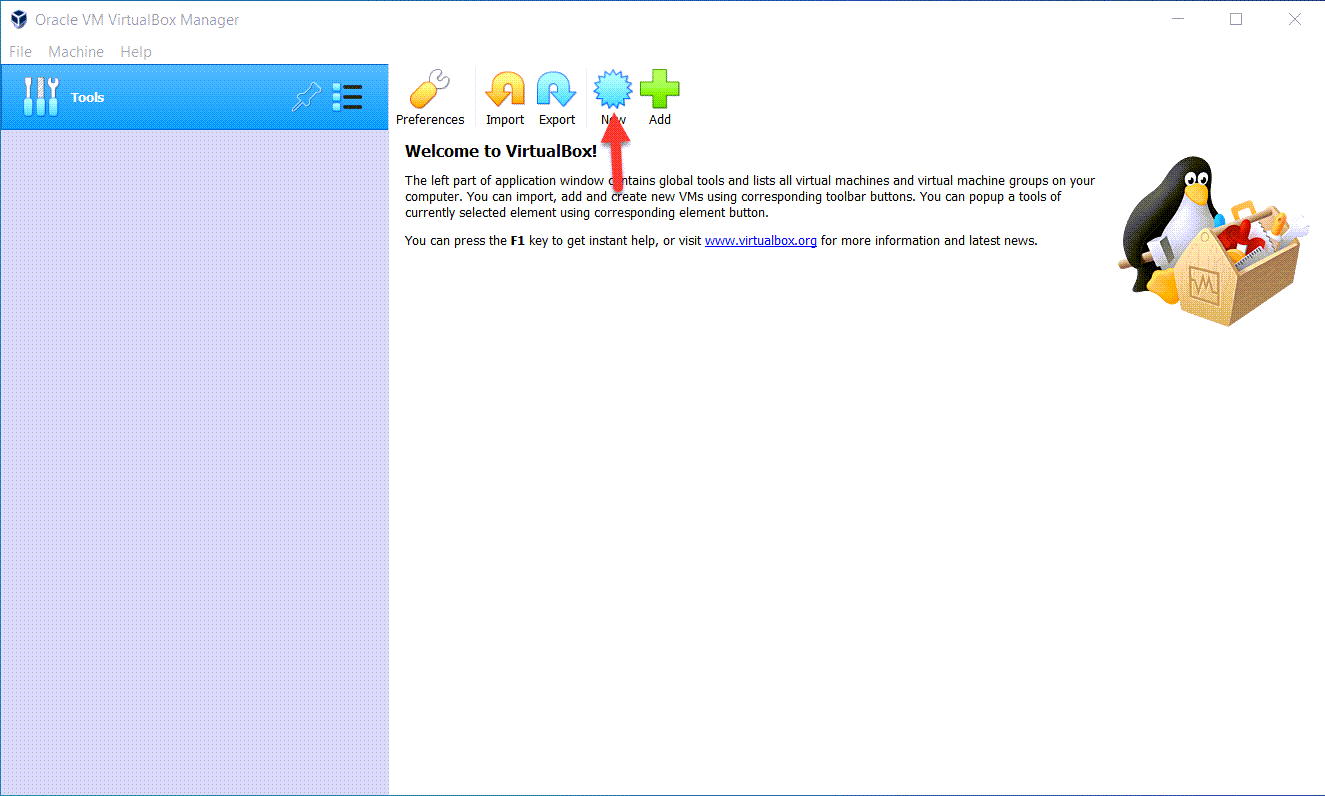Click the Tools screwdriver and wrench icon
This screenshot has width=1325, height=796.
pos(40,97)
